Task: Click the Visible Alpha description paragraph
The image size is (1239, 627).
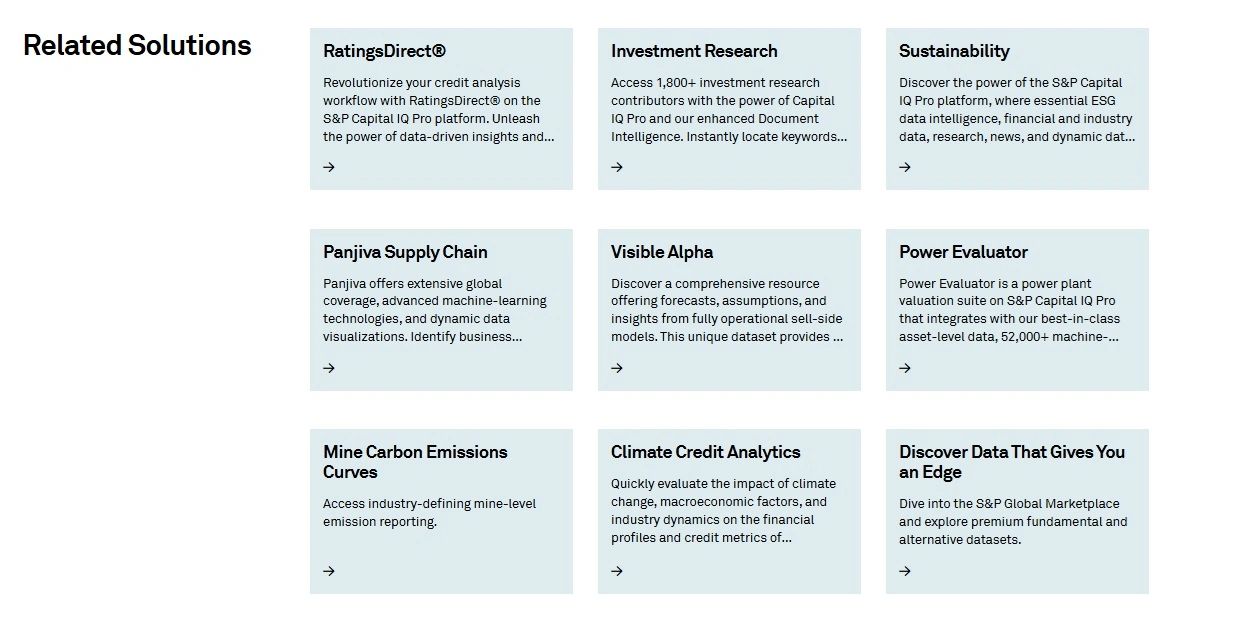Action: point(727,310)
